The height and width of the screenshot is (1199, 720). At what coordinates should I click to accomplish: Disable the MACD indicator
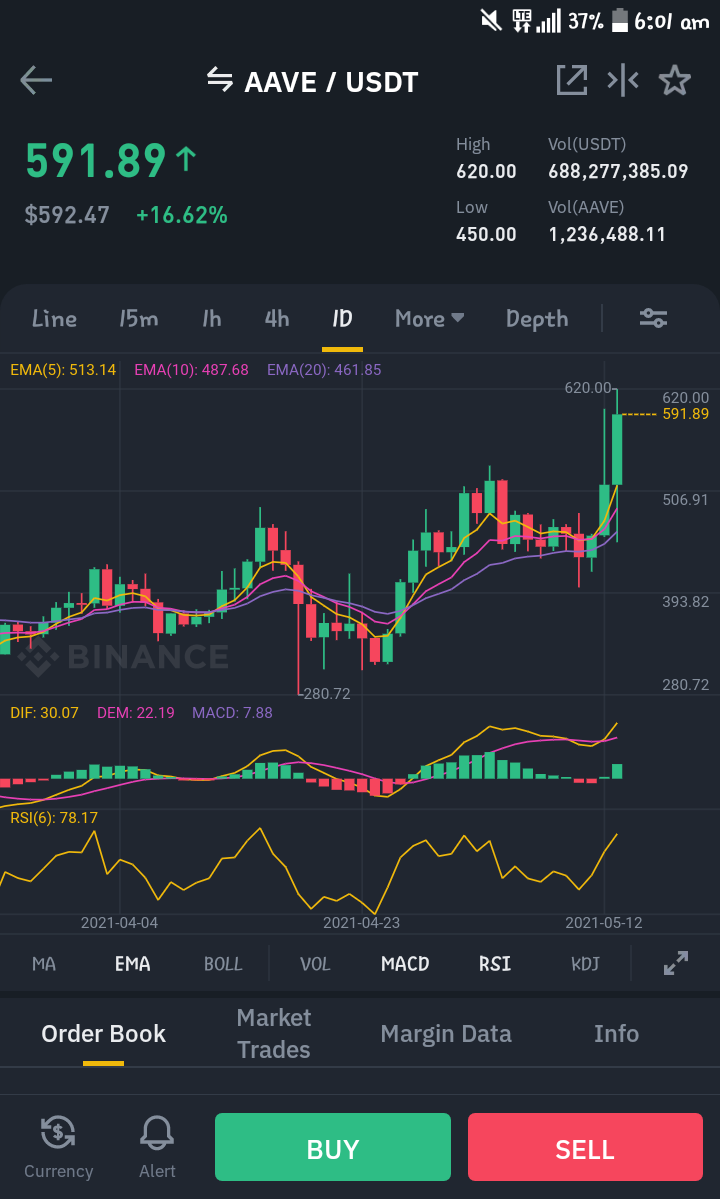click(x=405, y=963)
